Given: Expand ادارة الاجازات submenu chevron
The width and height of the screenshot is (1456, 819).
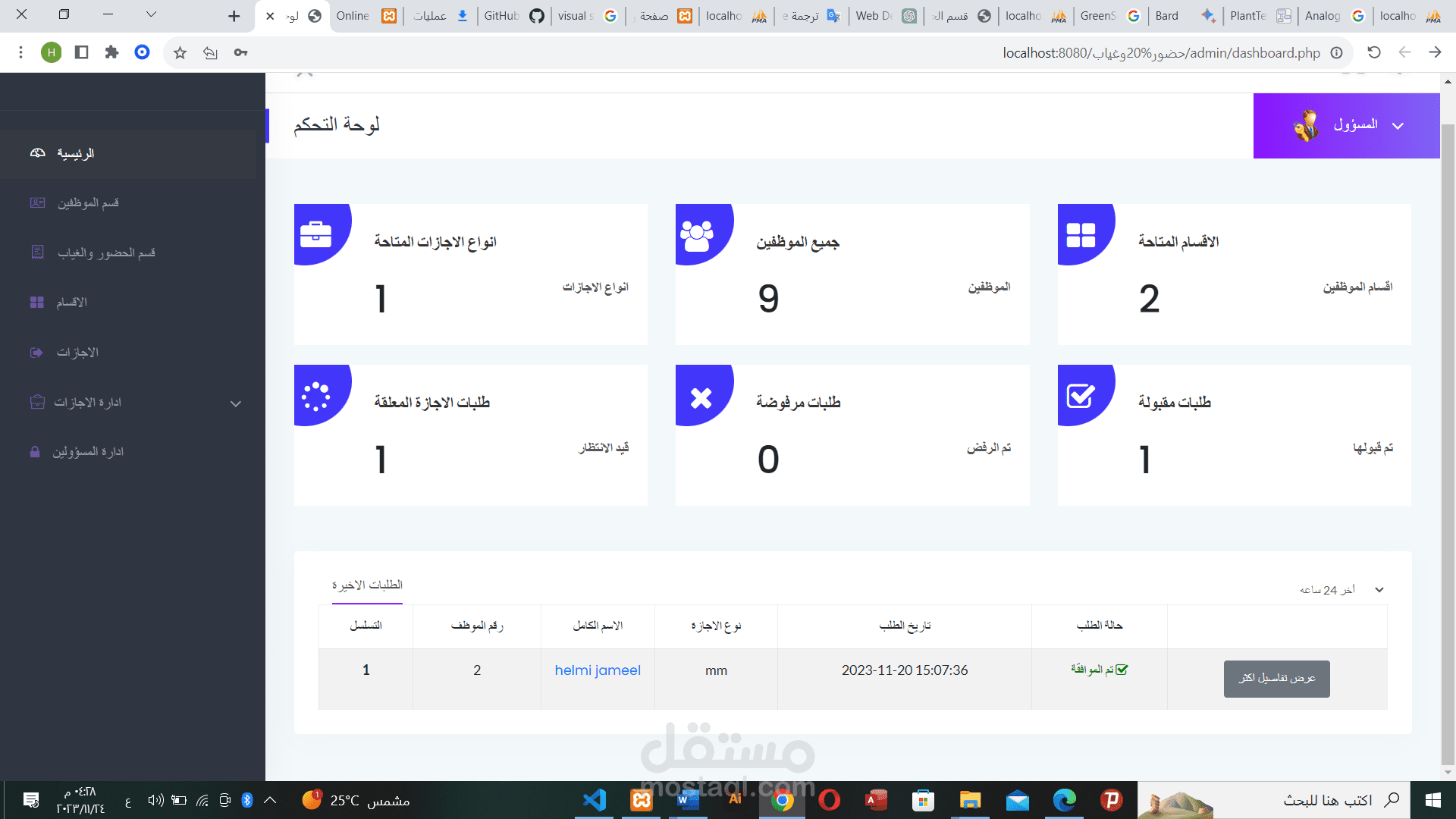Looking at the screenshot, I should click(x=236, y=403).
